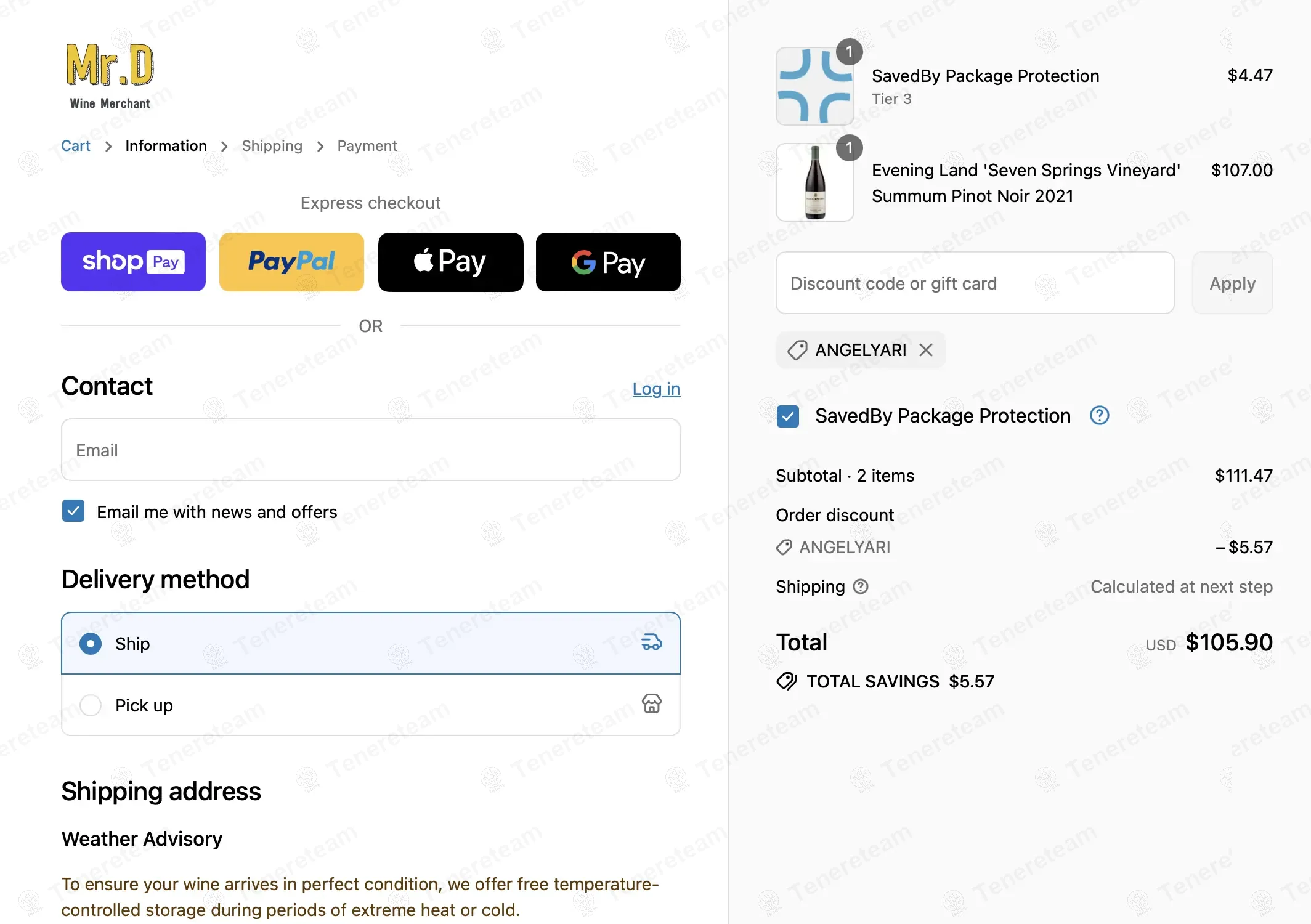Select the Ship delivery method

(x=91, y=644)
